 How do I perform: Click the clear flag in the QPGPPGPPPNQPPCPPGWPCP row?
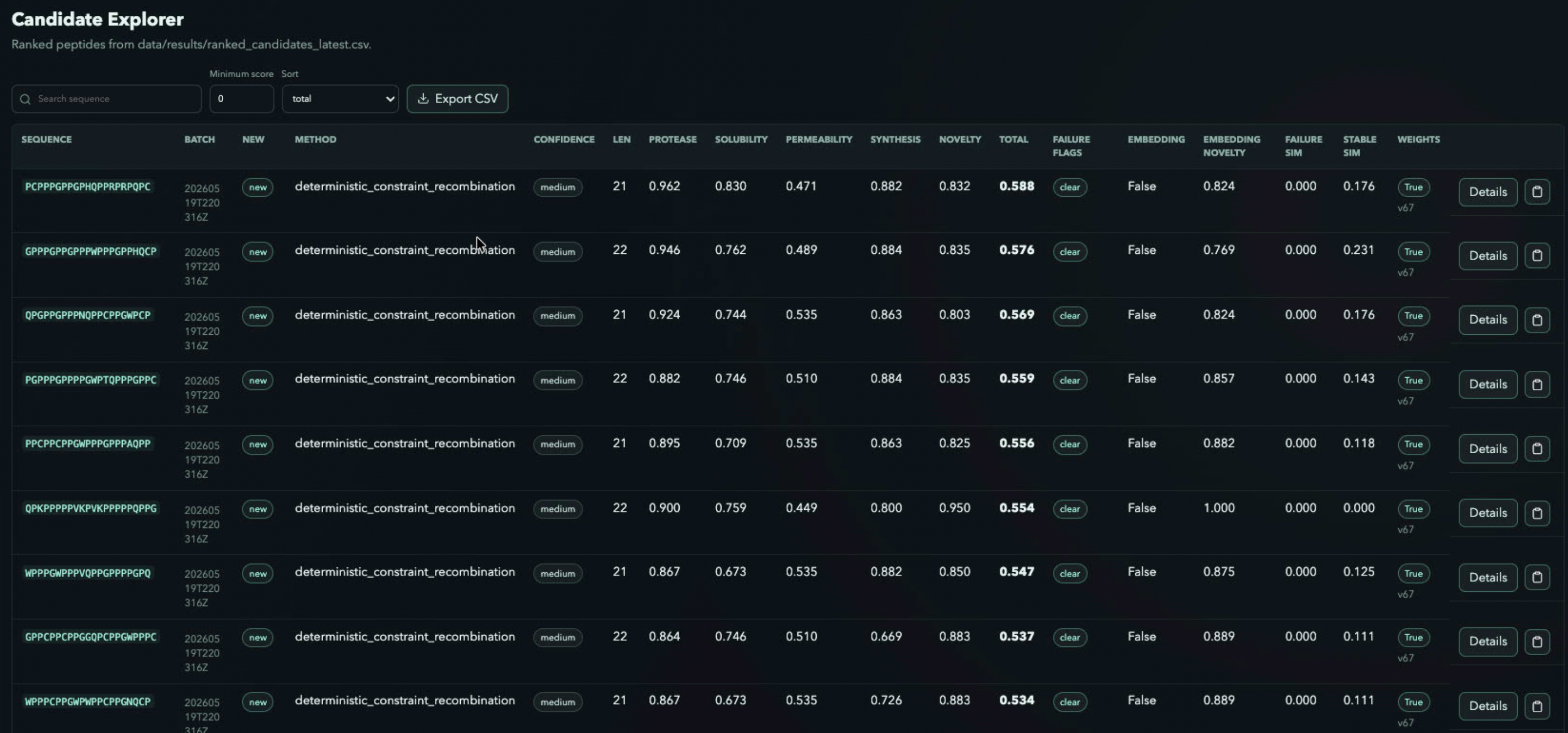1070,316
